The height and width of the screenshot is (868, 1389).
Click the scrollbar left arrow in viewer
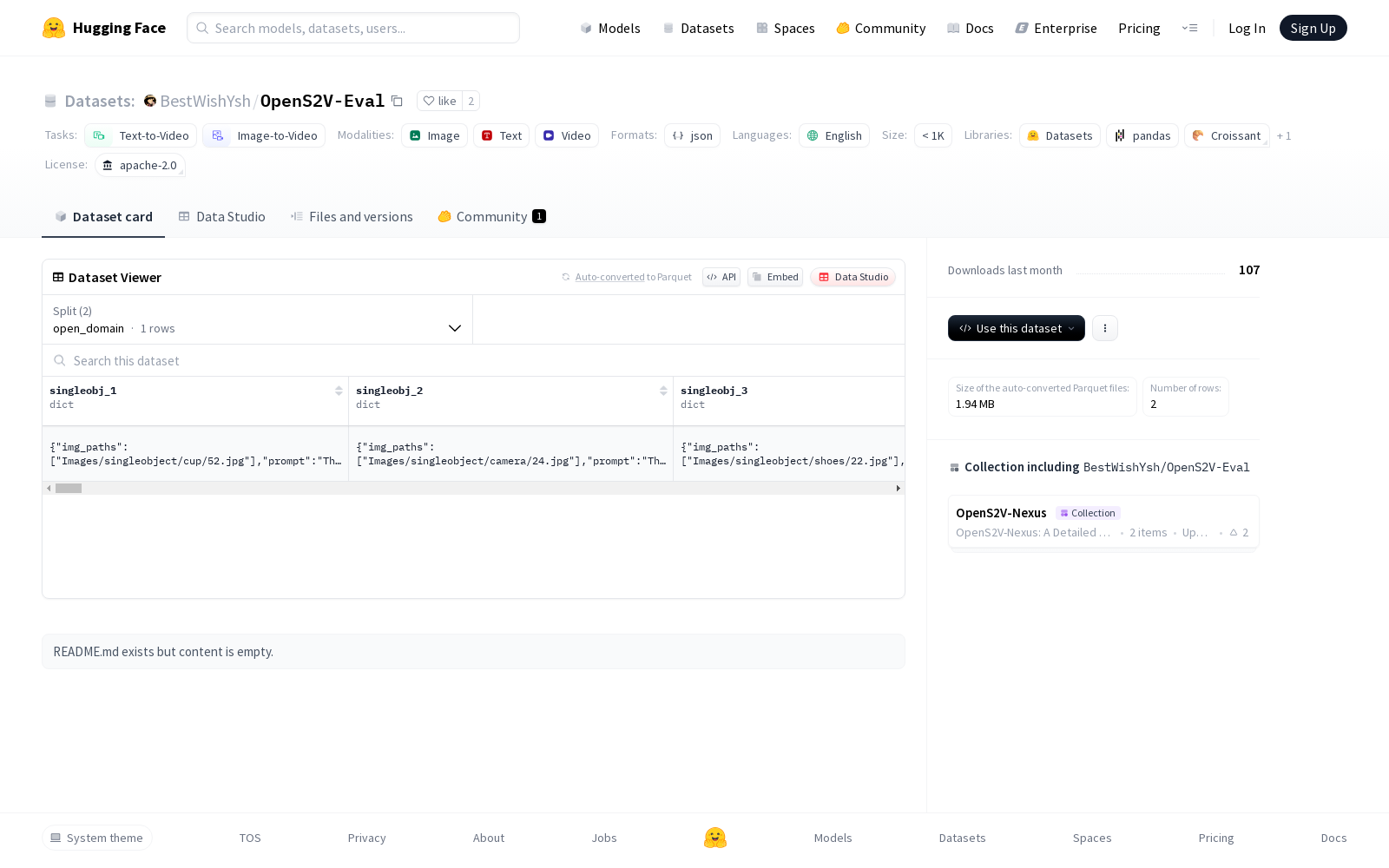49,488
